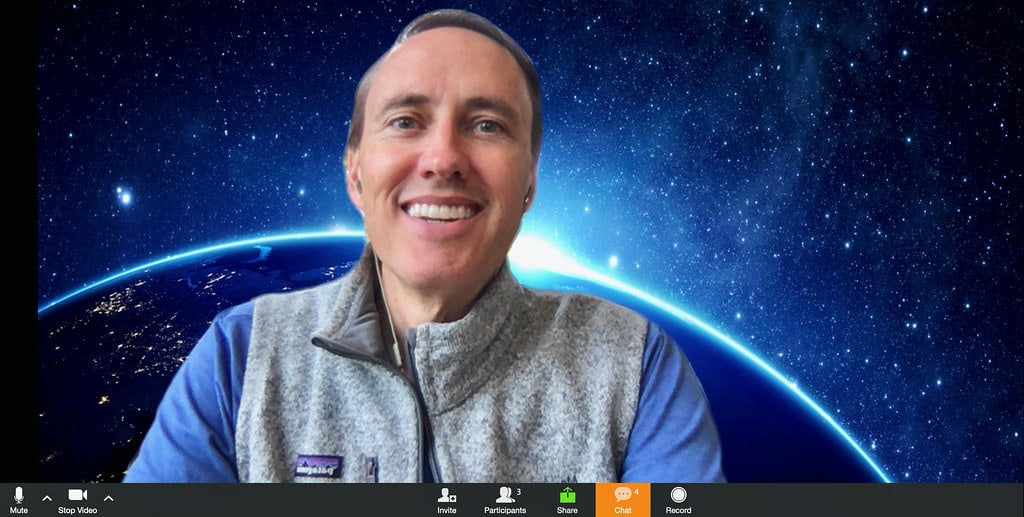This screenshot has width=1024, height=517.
Task: Start recording the meeting
Action: coord(679,501)
